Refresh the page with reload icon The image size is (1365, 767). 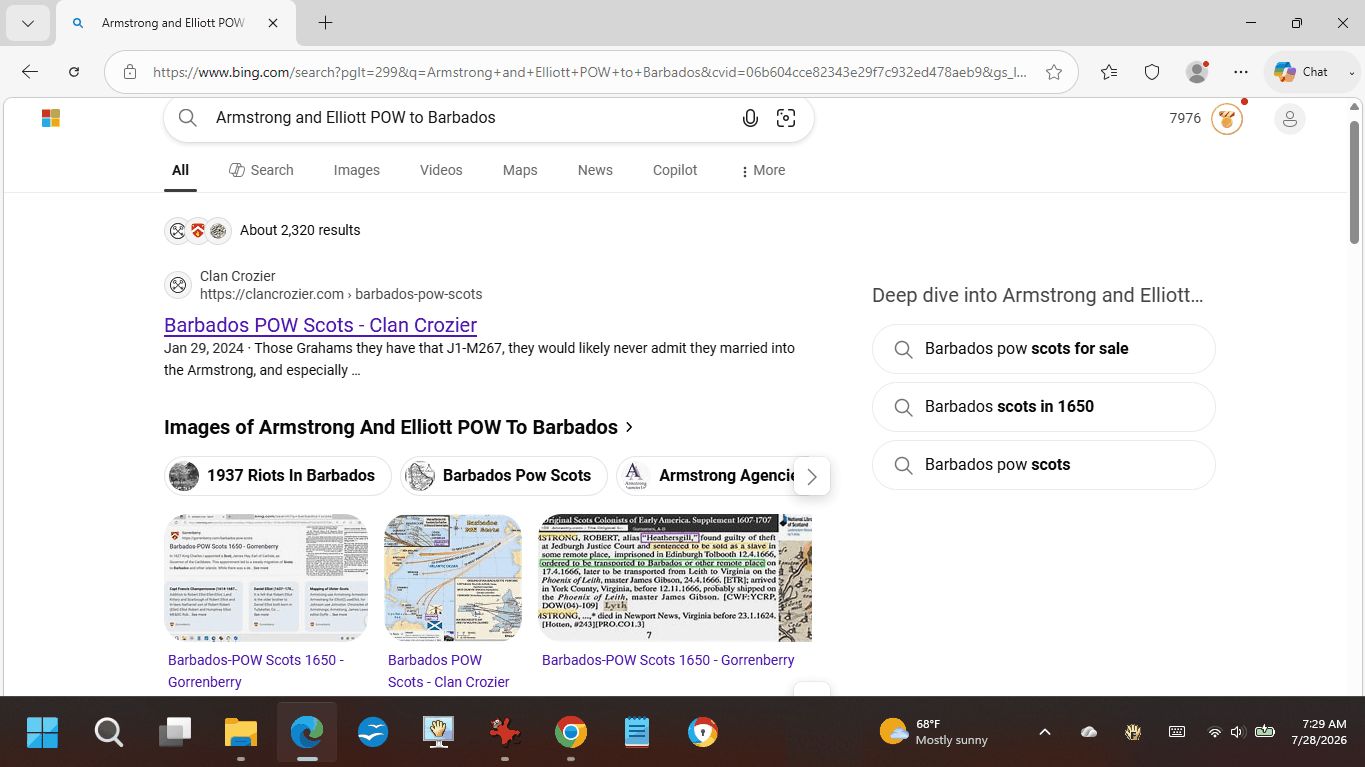point(74,72)
